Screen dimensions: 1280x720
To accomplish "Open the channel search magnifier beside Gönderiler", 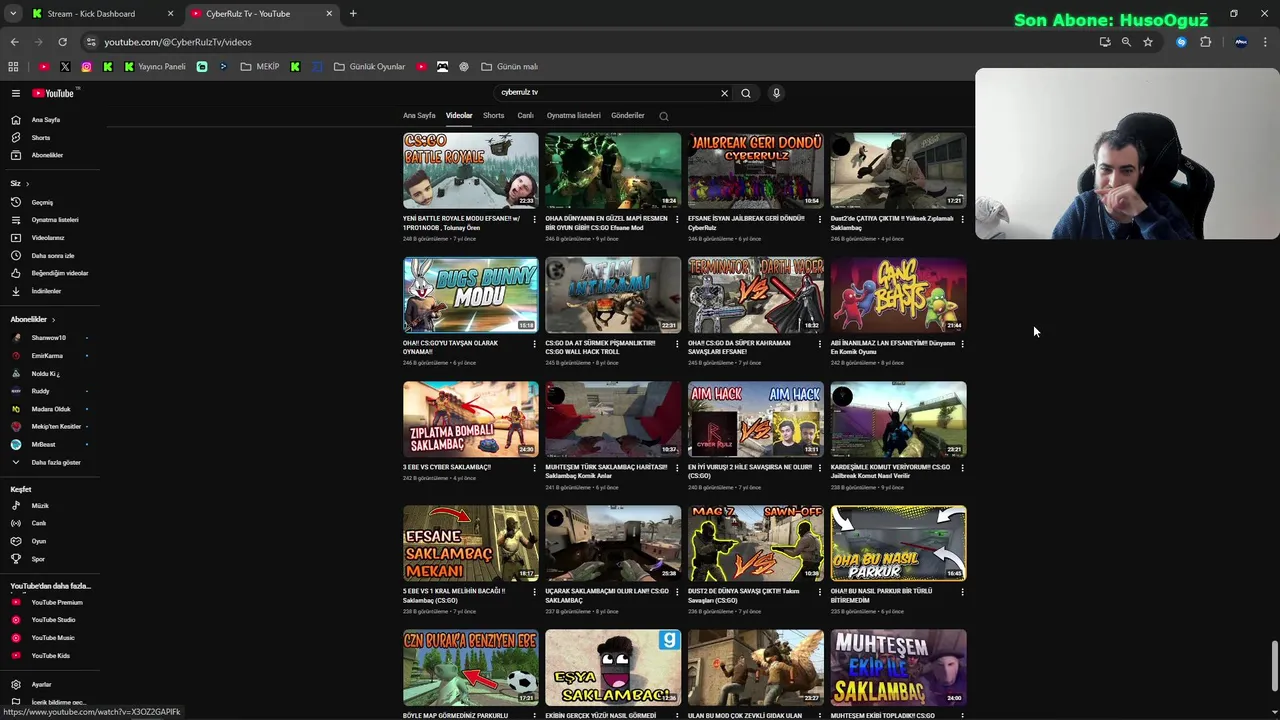I will [x=663, y=116].
